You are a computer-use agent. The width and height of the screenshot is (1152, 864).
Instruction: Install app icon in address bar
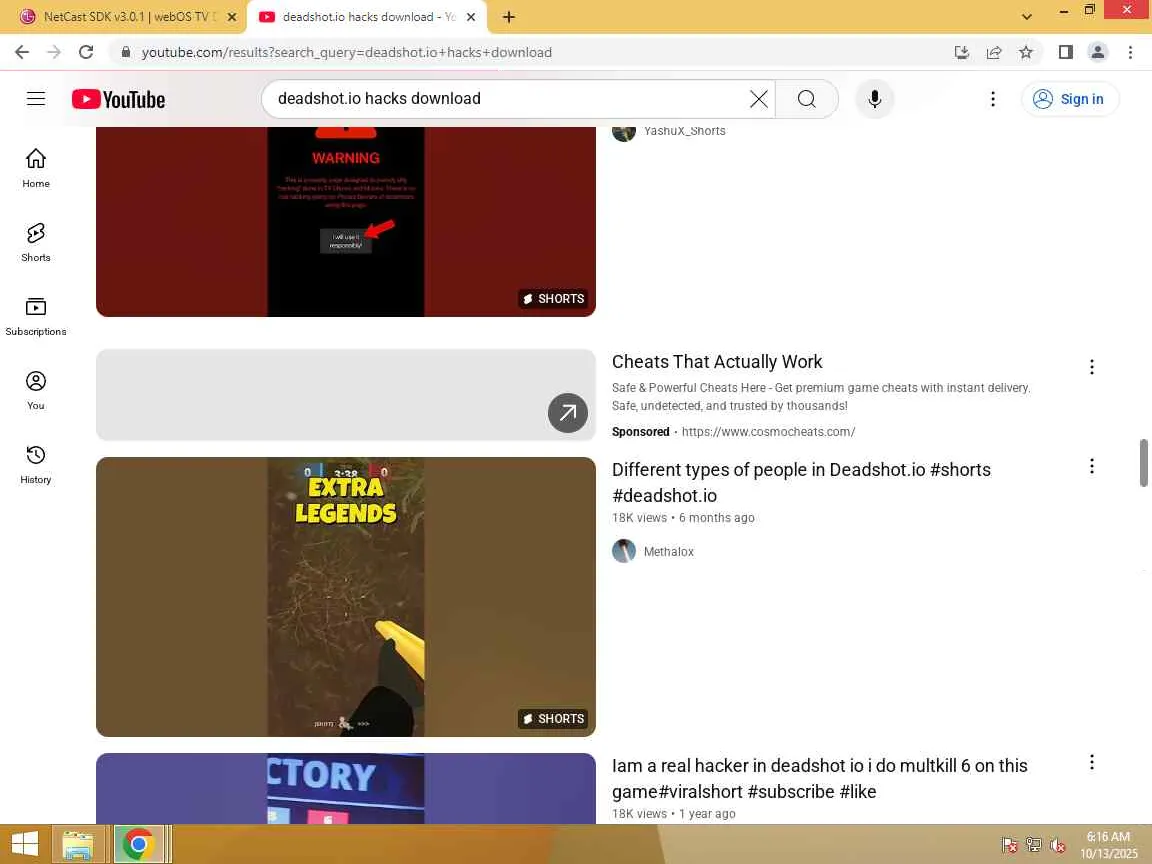(x=961, y=52)
